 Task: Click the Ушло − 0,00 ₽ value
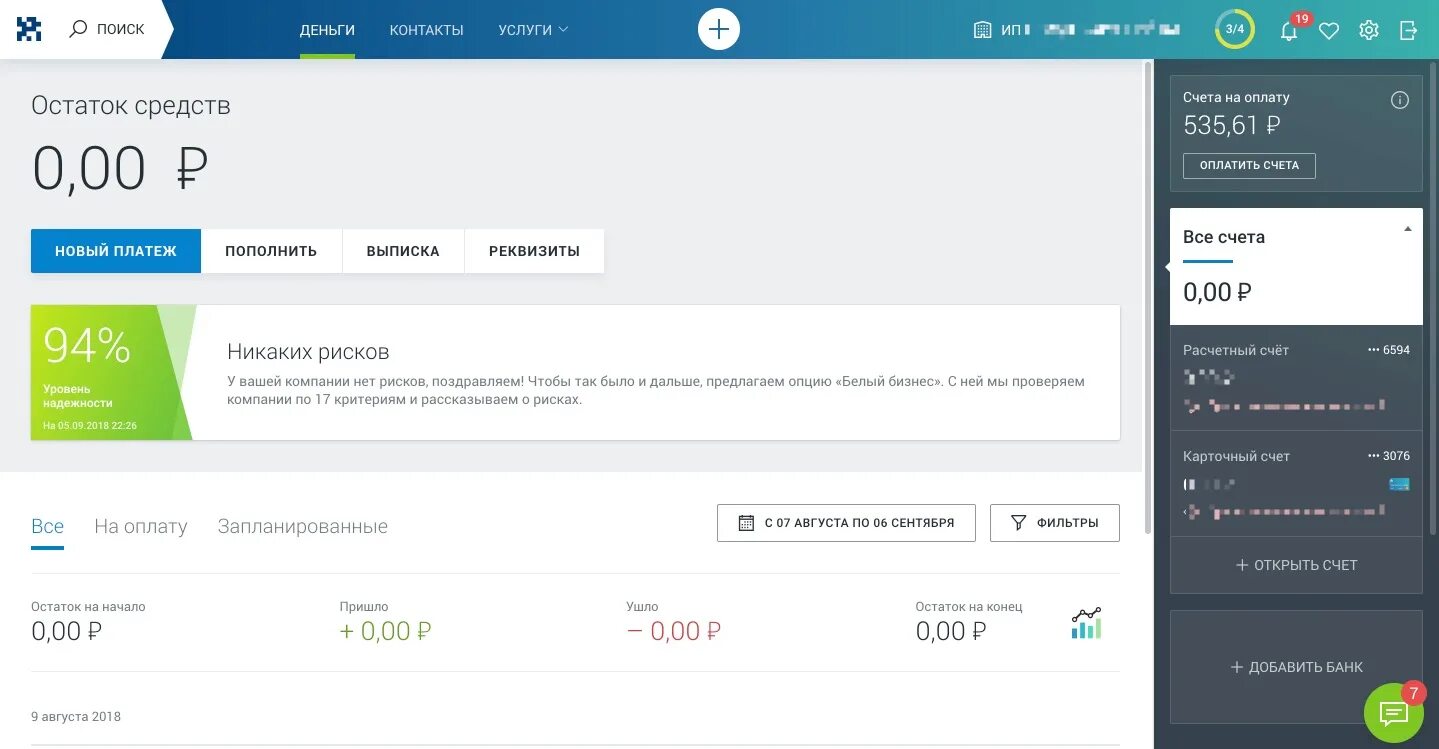674,631
